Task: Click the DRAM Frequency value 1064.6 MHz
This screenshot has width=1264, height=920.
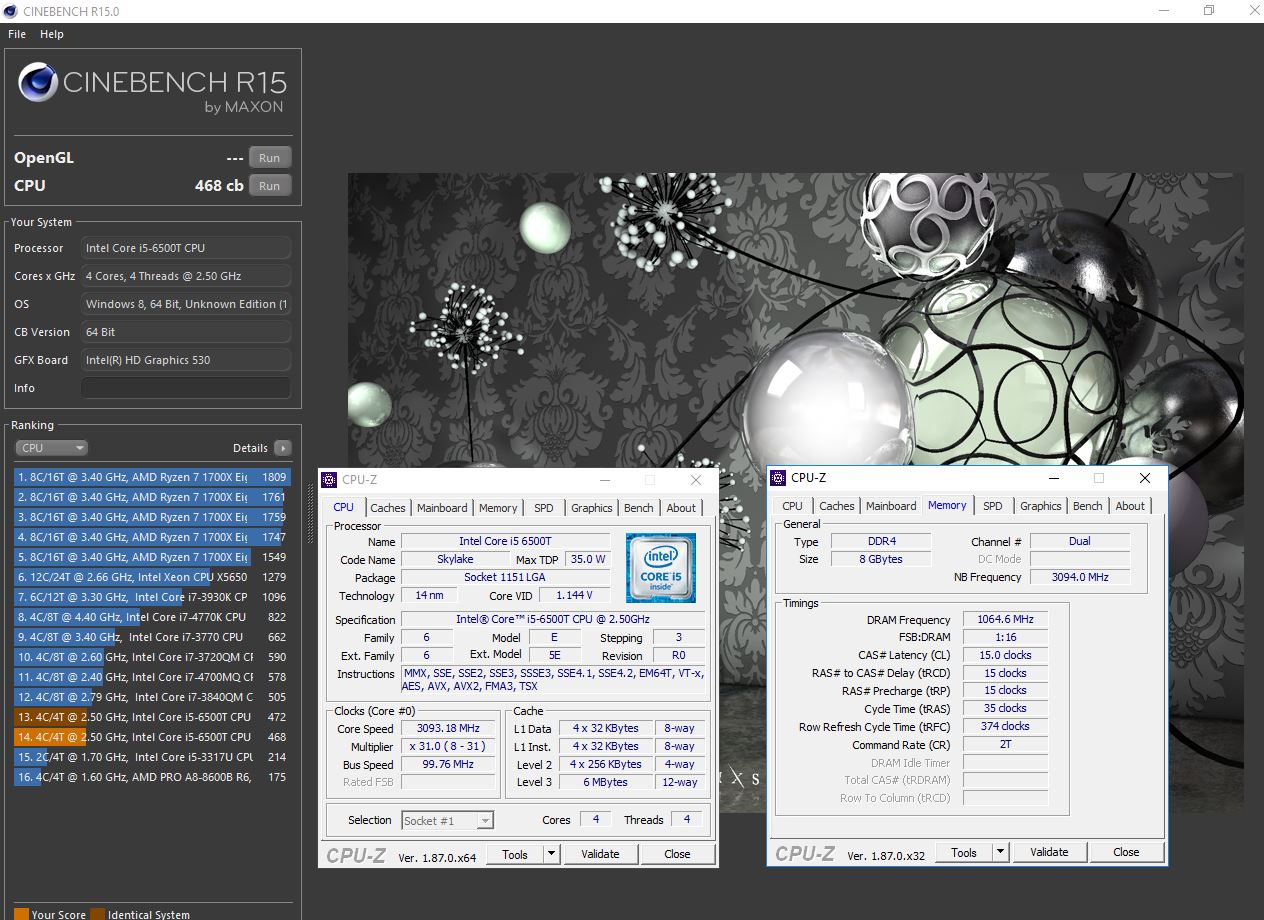Action: [1005, 619]
